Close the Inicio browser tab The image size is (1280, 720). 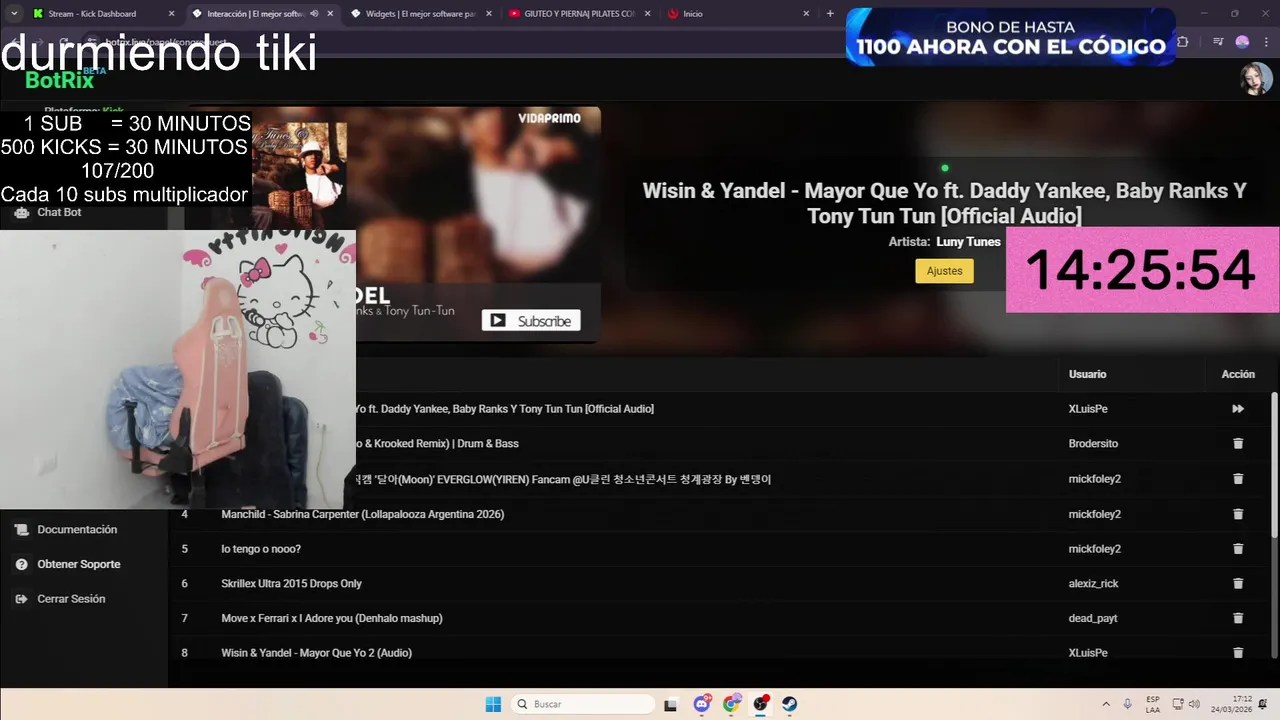[807, 14]
